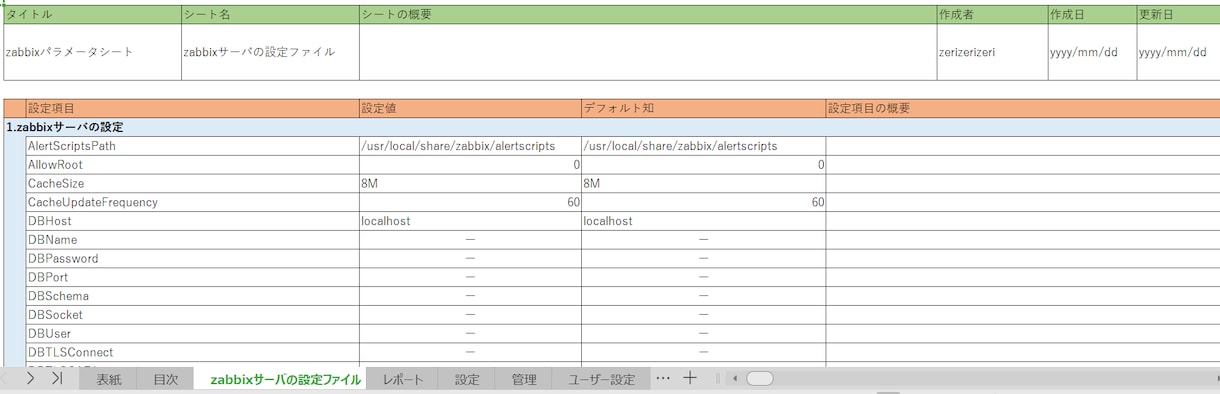Select the 作成日 header cell

(x=1092, y=15)
